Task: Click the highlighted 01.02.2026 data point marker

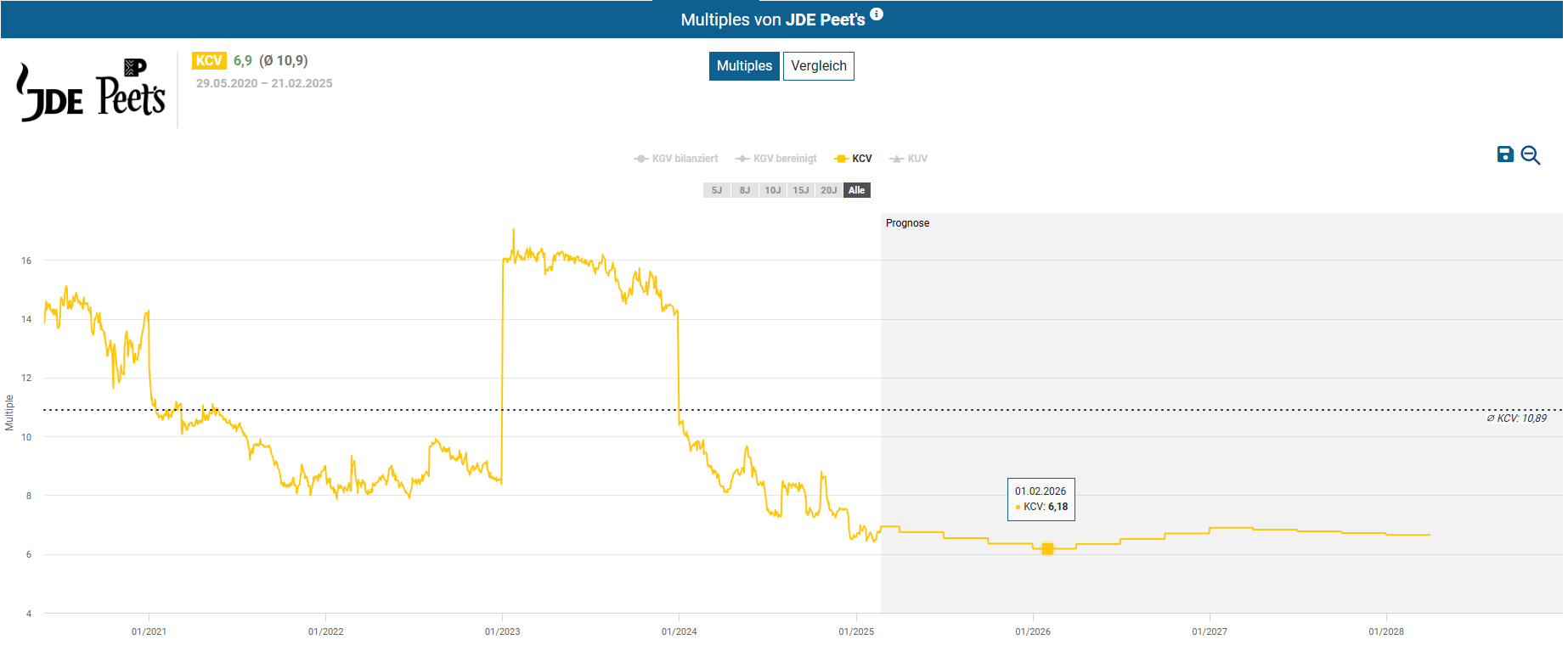Action: click(1047, 549)
